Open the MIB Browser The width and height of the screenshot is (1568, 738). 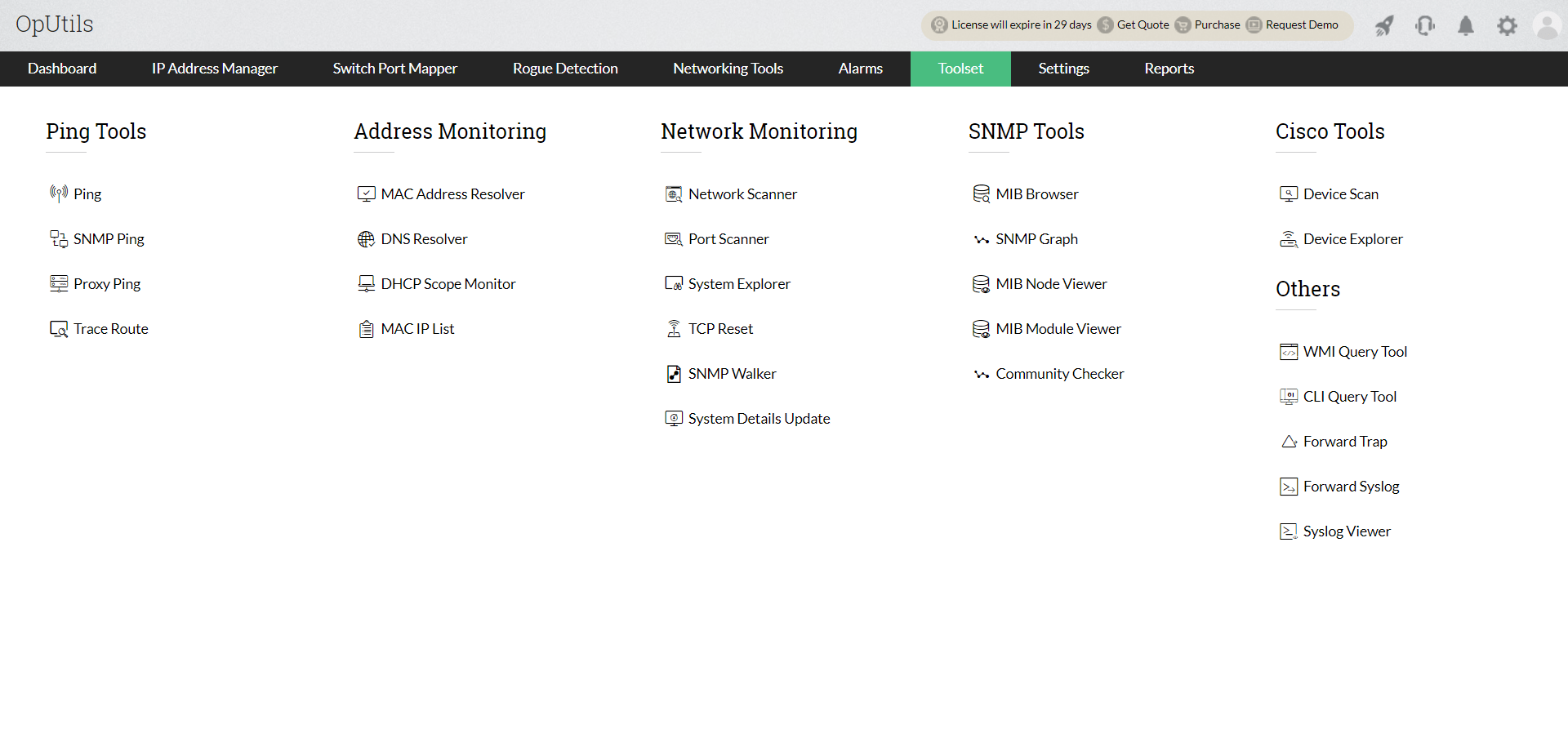click(x=1036, y=193)
